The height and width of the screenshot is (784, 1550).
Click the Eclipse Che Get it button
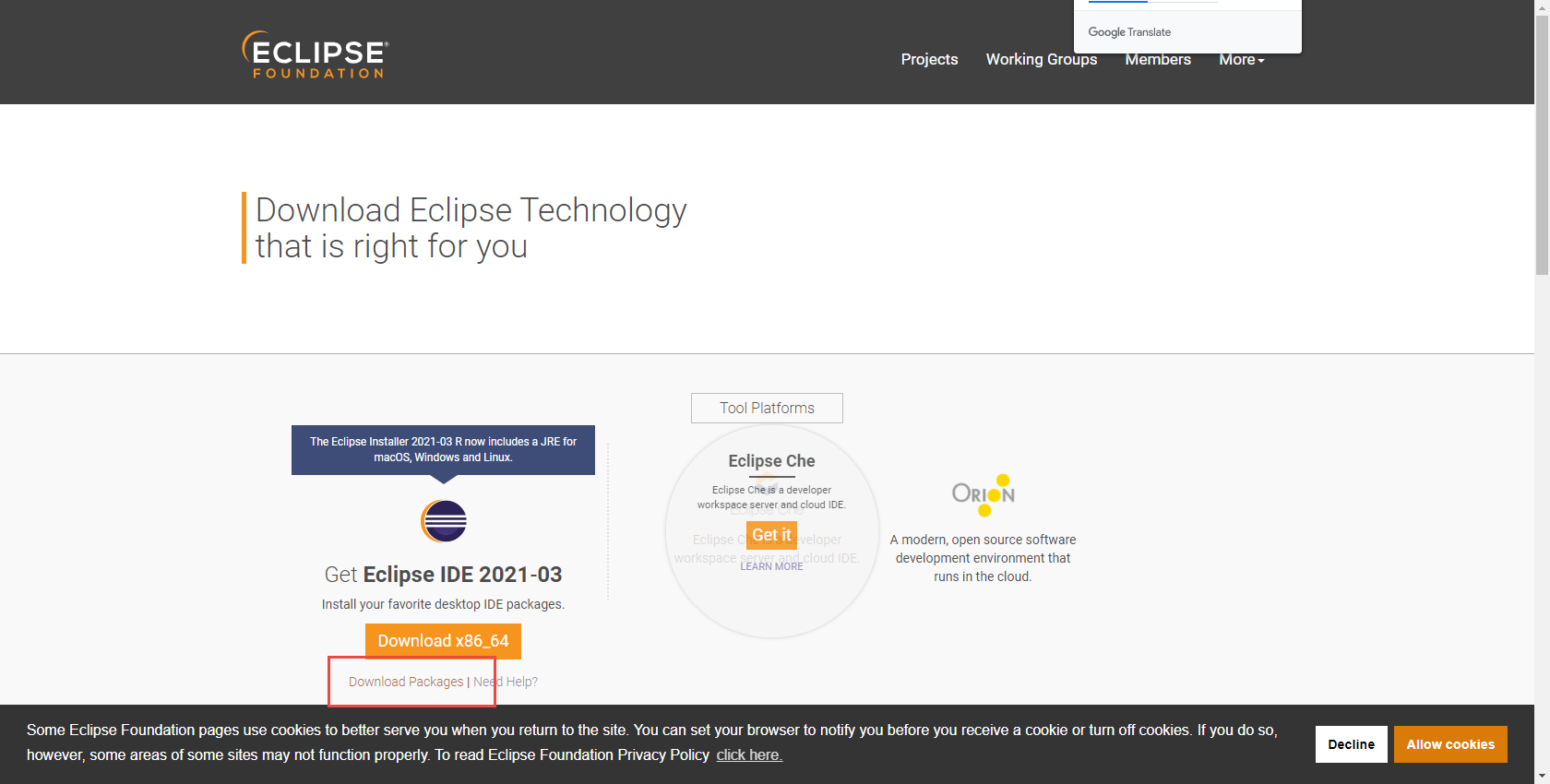point(771,535)
